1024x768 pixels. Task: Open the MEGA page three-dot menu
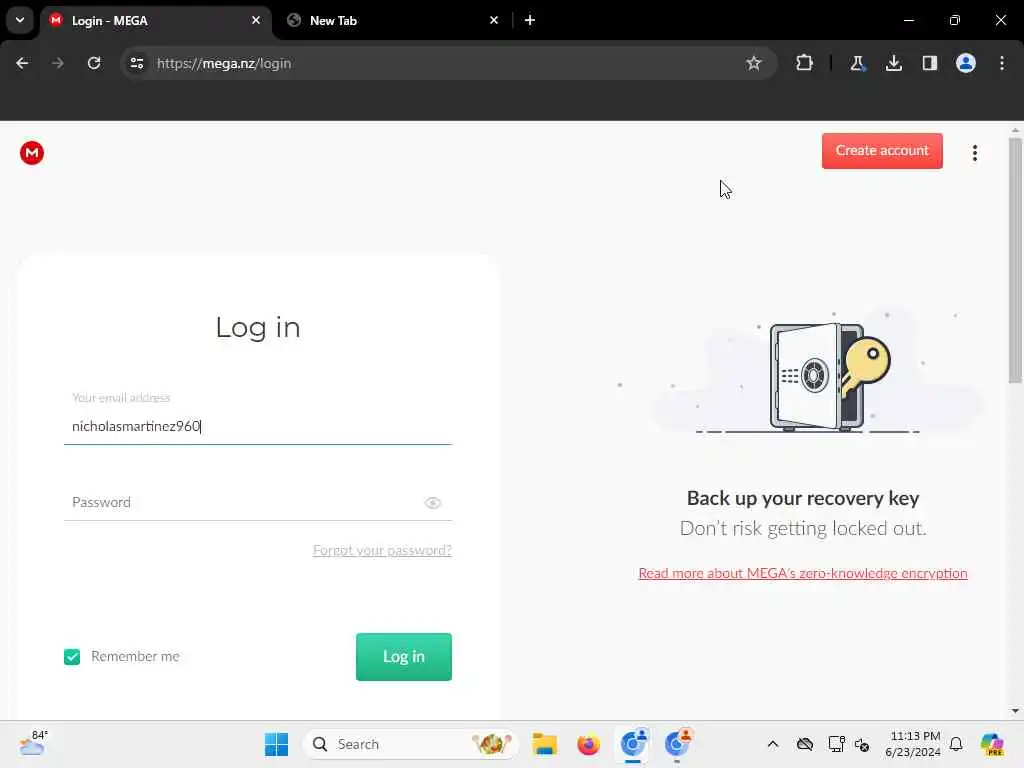(974, 153)
